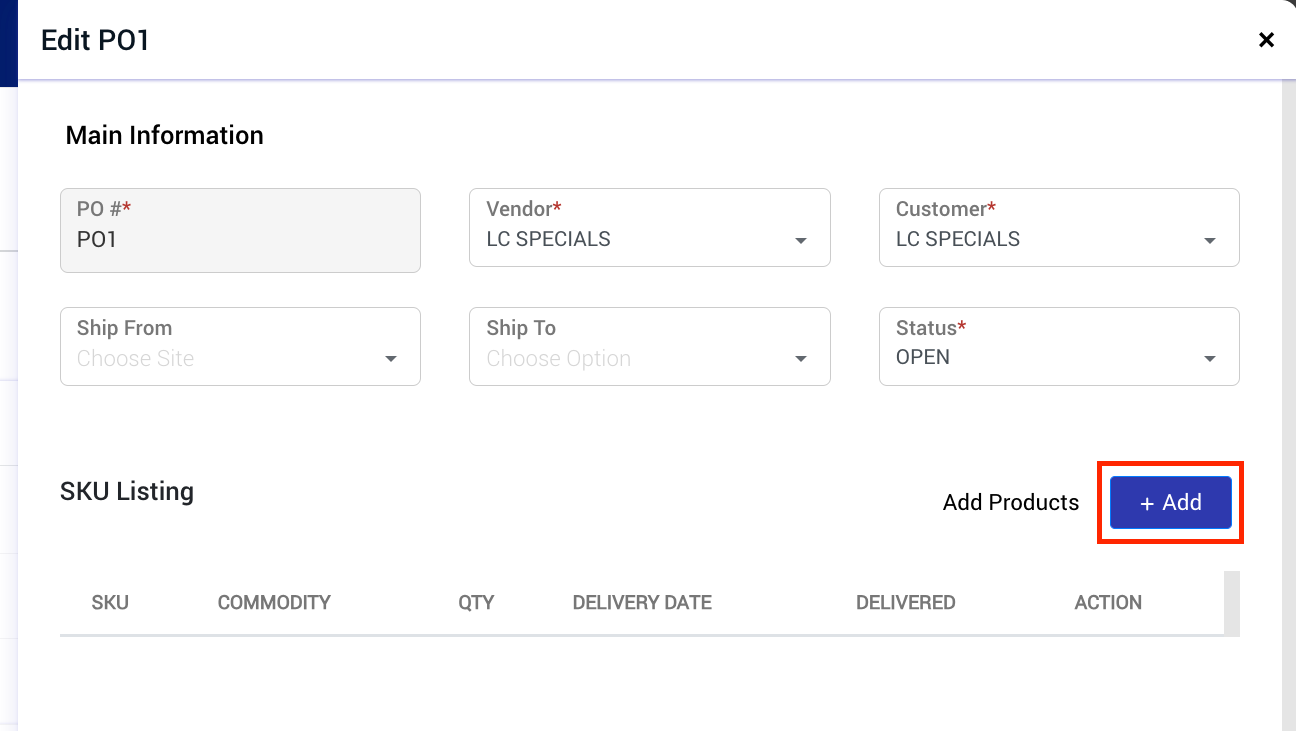Open Ship From via Choose Site placeholder

[x=136, y=359]
